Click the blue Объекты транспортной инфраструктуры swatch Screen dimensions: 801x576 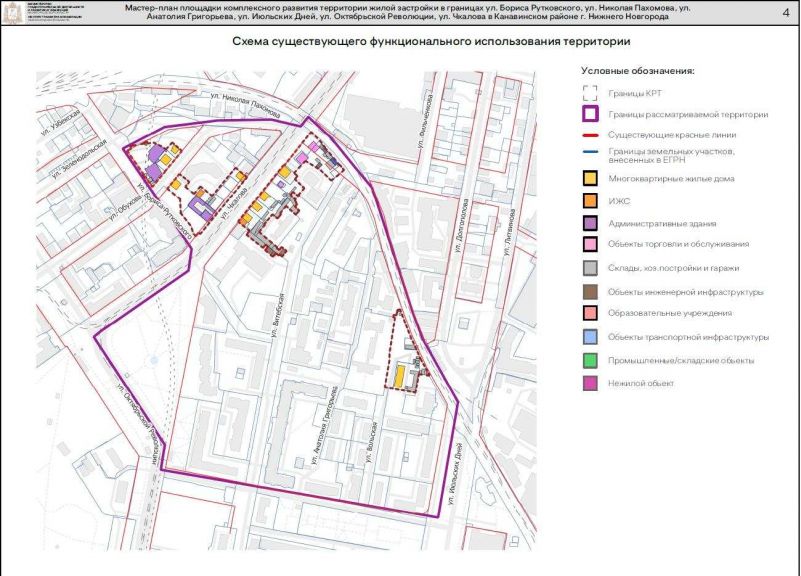pos(590,337)
